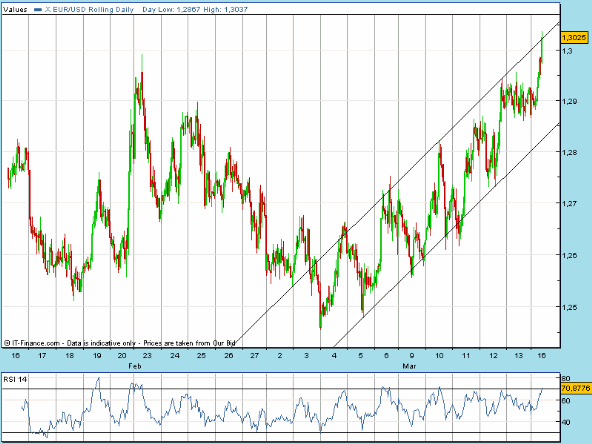Screen dimensions: 592x444
Task: Click the 12 date label on time axis
Action: tap(493, 355)
